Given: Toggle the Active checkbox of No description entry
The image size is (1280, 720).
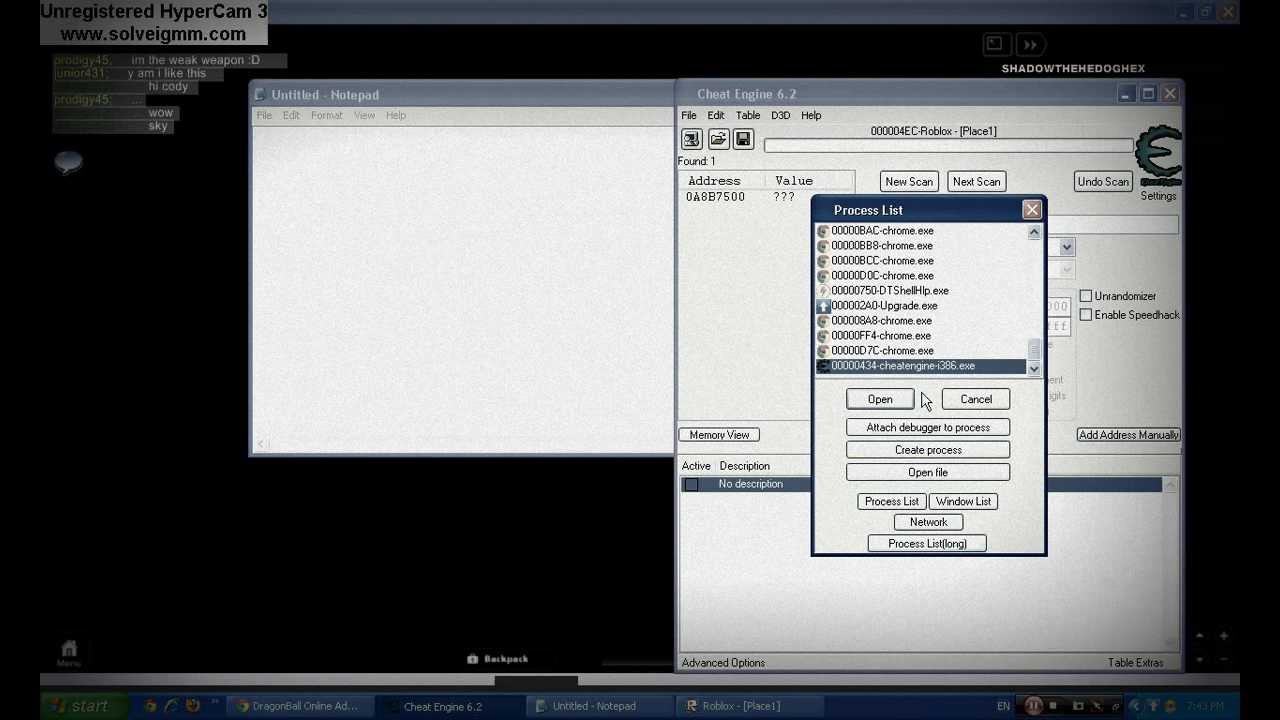Looking at the screenshot, I should tap(691, 484).
